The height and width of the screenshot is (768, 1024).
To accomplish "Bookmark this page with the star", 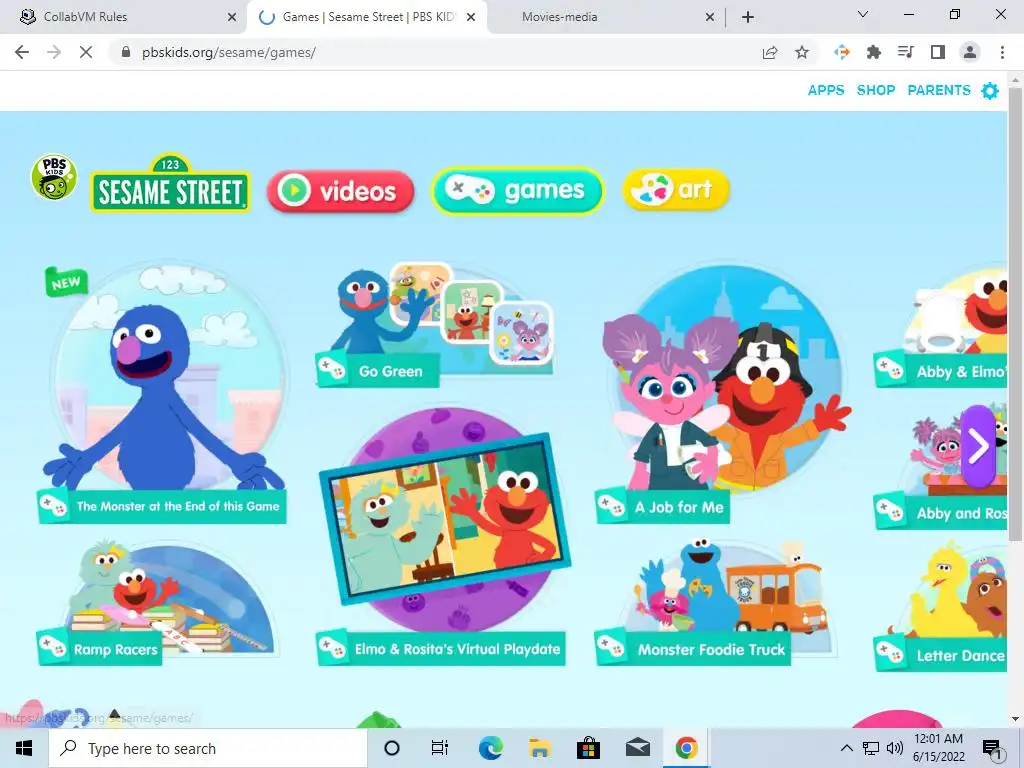I will [x=802, y=52].
